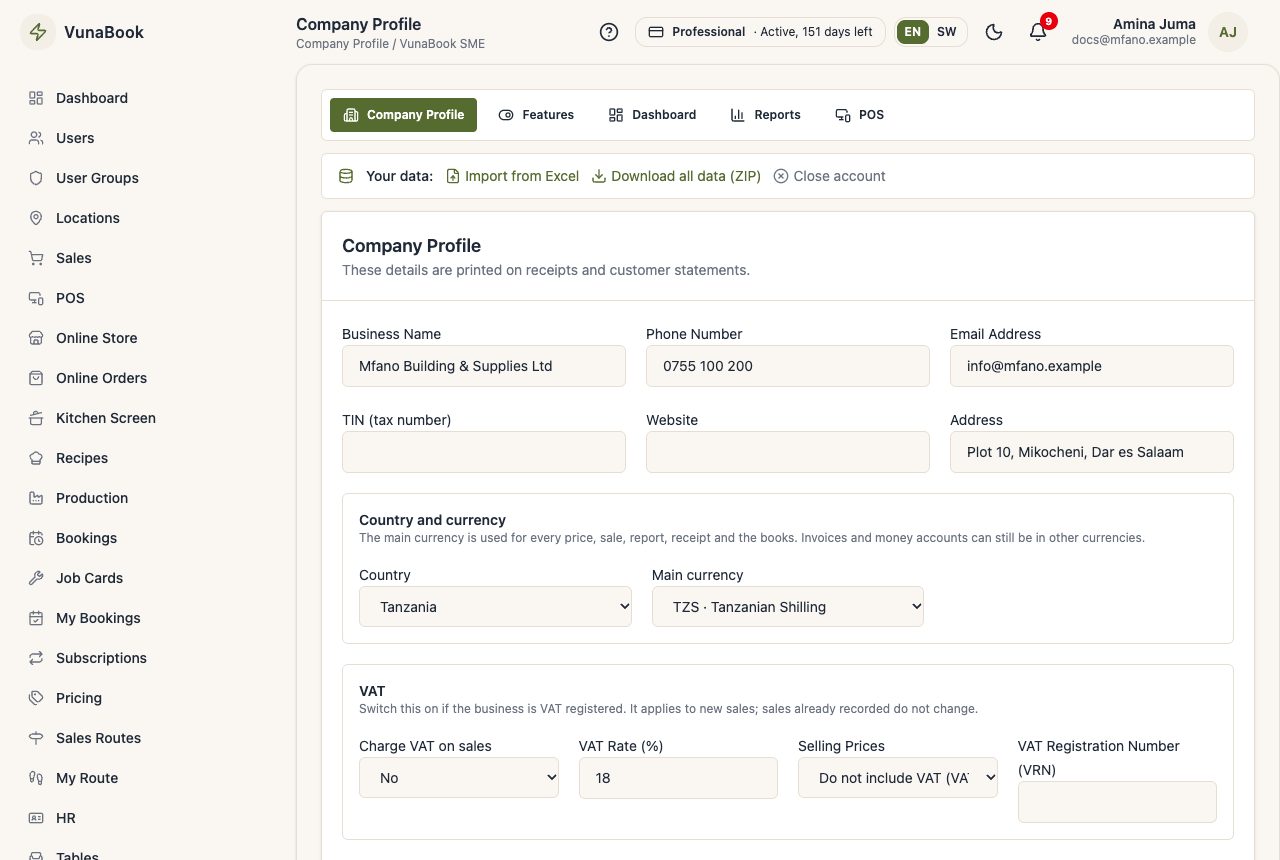
Task: Click the Job Cards wrench icon
Action: point(36,578)
